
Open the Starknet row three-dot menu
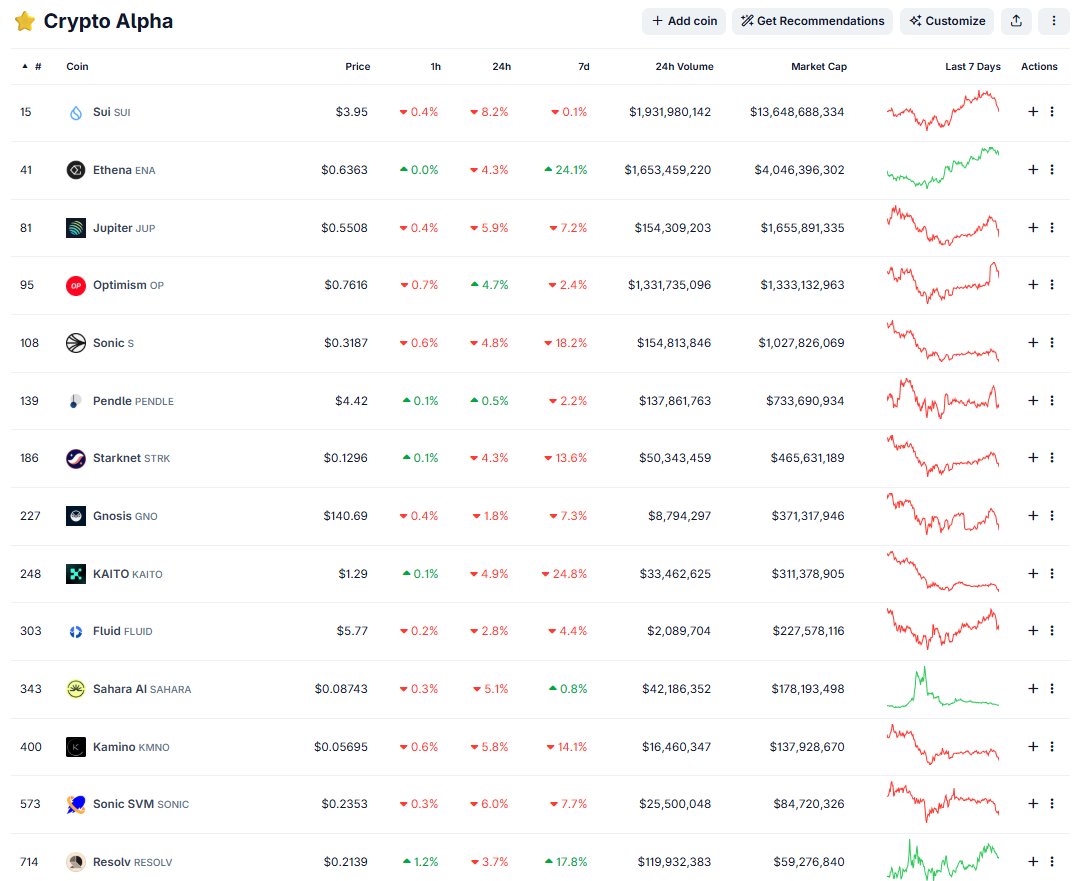(x=1052, y=458)
